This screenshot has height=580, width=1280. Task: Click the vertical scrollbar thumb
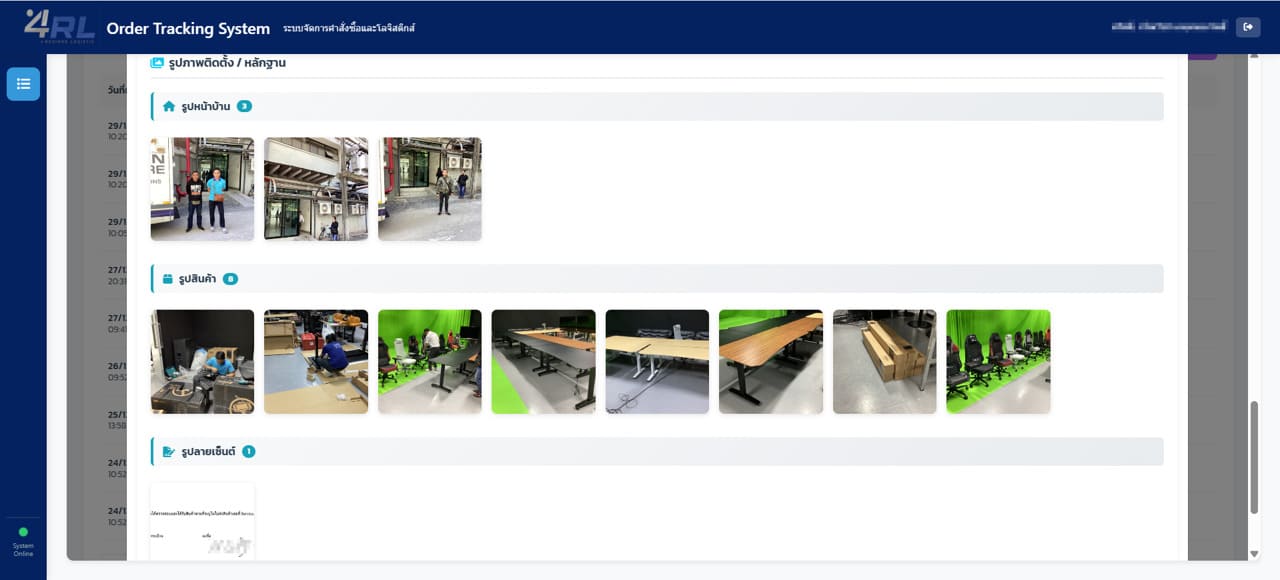[x=1254, y=458]
